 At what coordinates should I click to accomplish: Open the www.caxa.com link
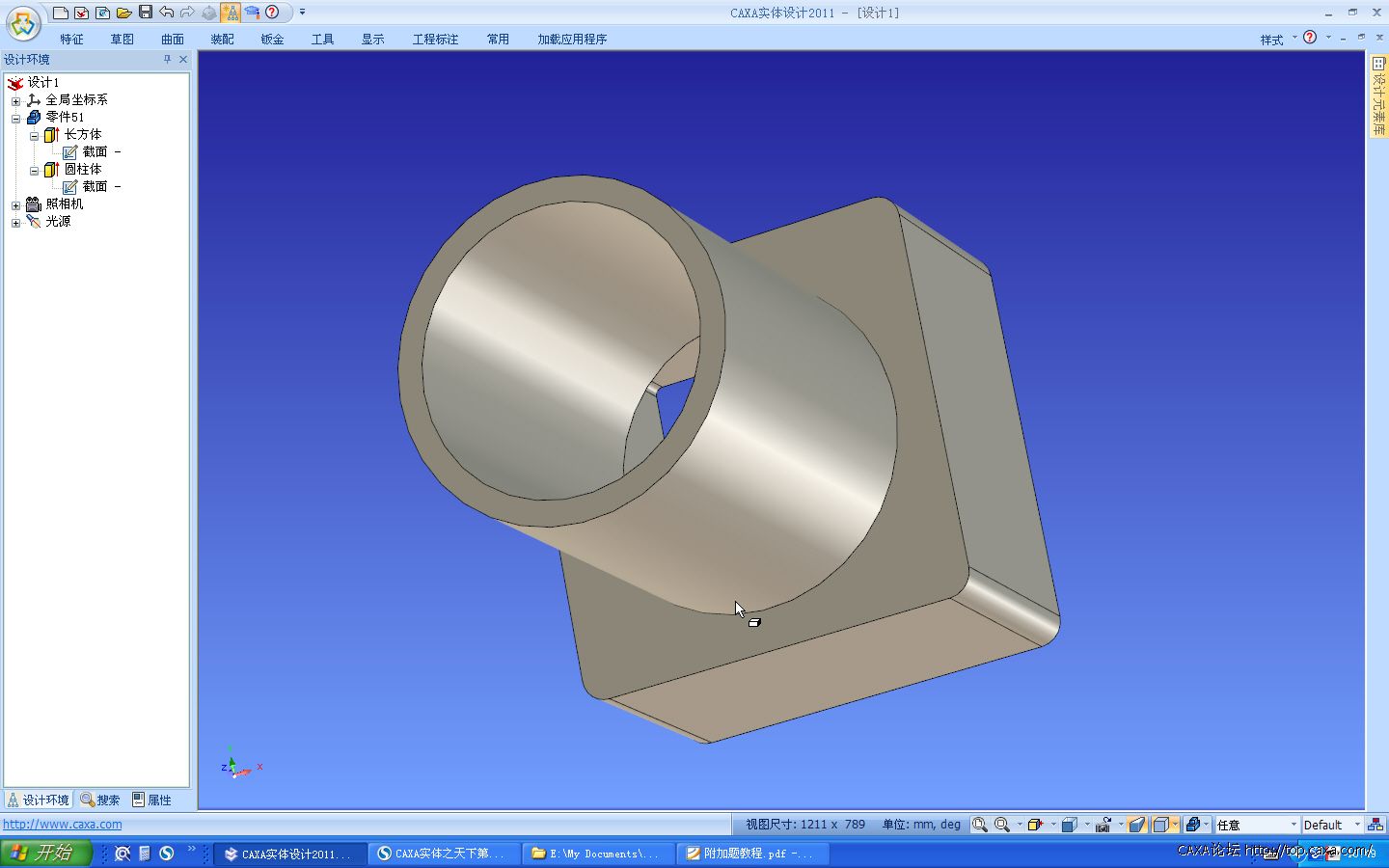click(63, 825)
